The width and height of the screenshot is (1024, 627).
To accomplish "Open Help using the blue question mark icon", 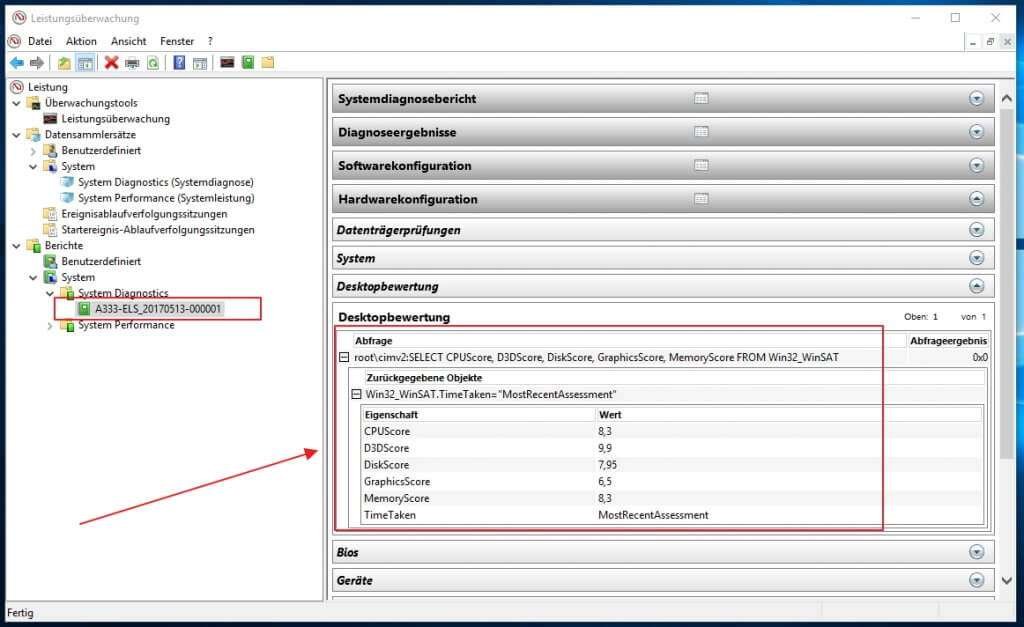I will tap(178, 63).
